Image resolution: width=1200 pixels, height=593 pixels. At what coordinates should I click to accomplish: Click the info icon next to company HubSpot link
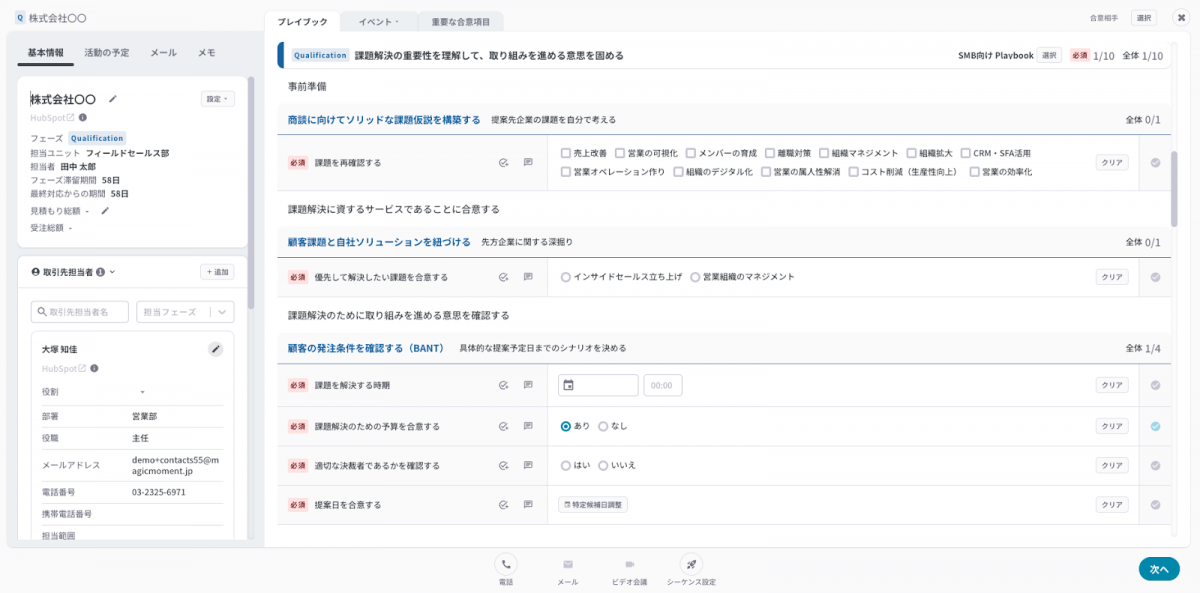(x=82, y=117)
